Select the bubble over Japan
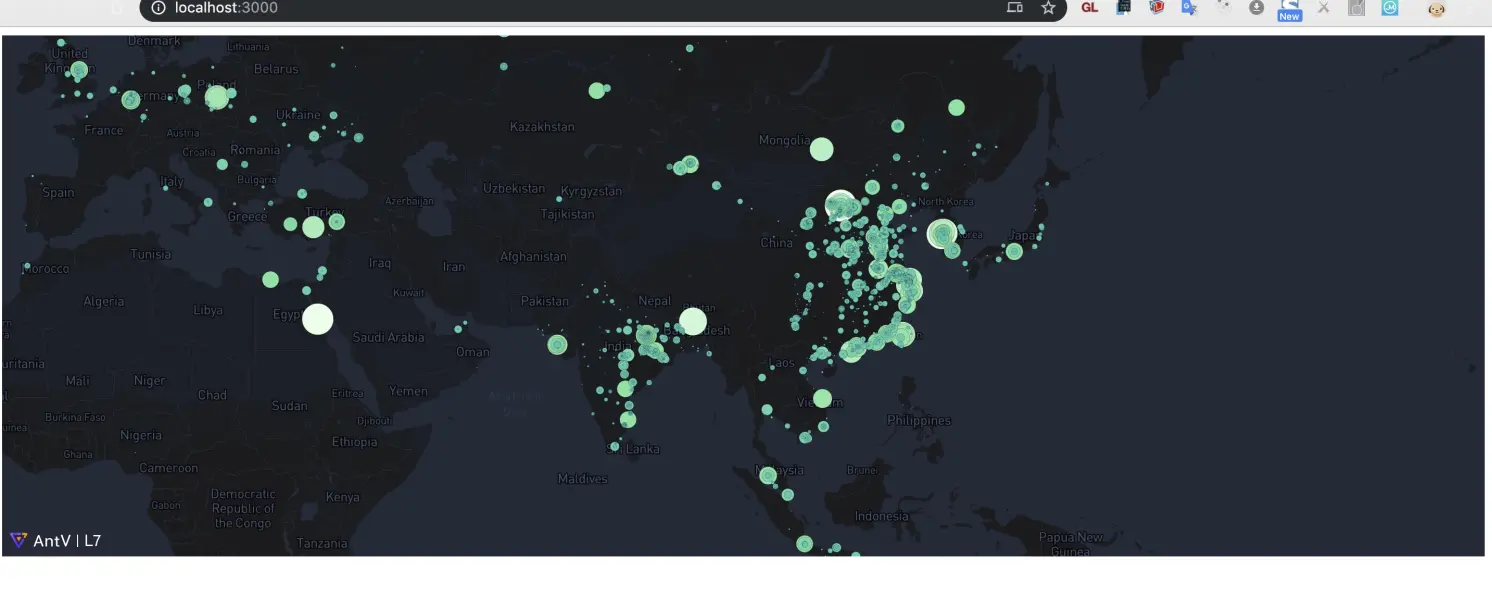This screenshot has width=1492, height=596. pyautogui.click(x=1014, y=251)
